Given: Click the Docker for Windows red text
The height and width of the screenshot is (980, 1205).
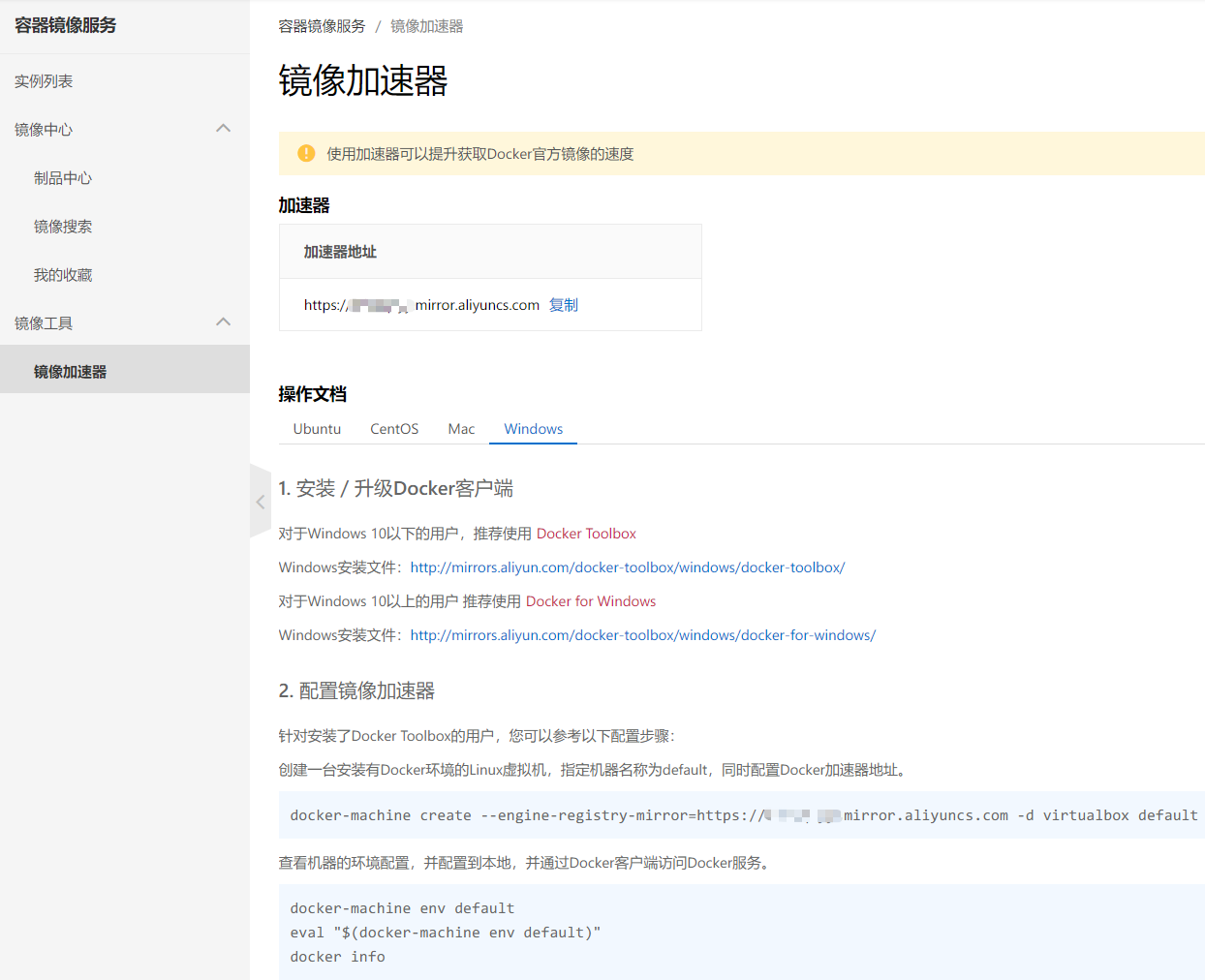Looking at the screenshot, I should [591, 601].
